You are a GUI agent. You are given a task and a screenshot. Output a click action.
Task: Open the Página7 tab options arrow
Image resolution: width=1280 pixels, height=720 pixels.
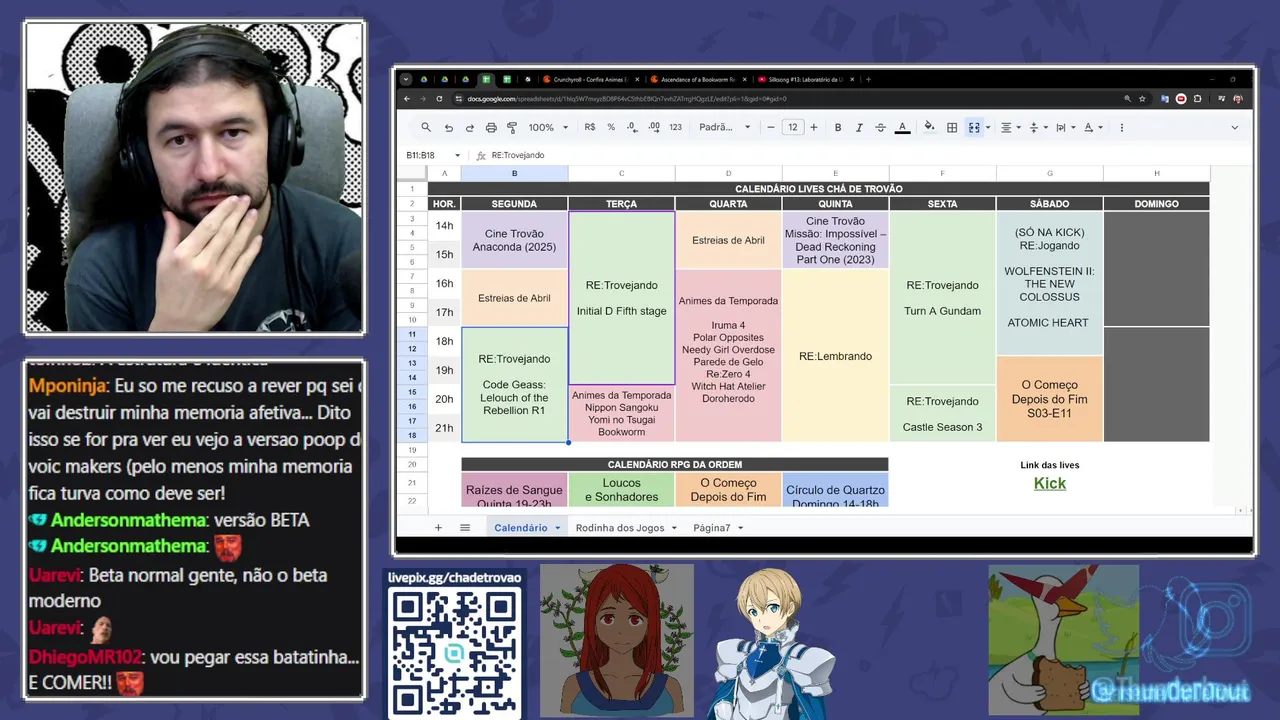[x=740, y=528]
